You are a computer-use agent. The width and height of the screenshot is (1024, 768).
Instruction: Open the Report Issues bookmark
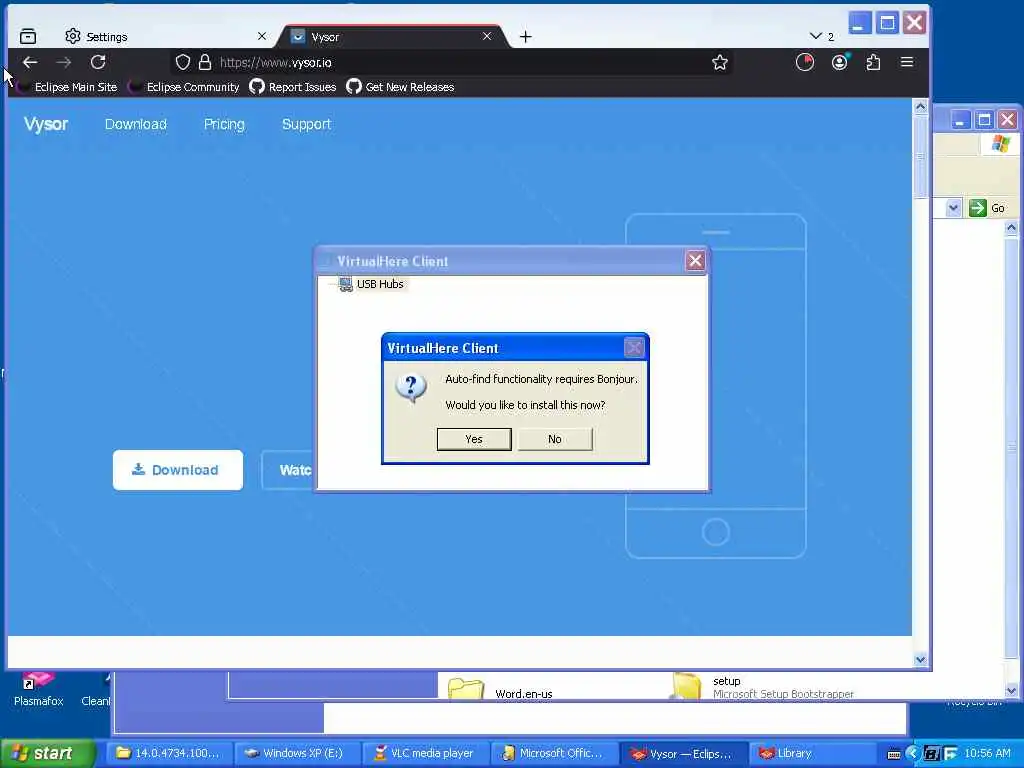click(x=293, y=87)
